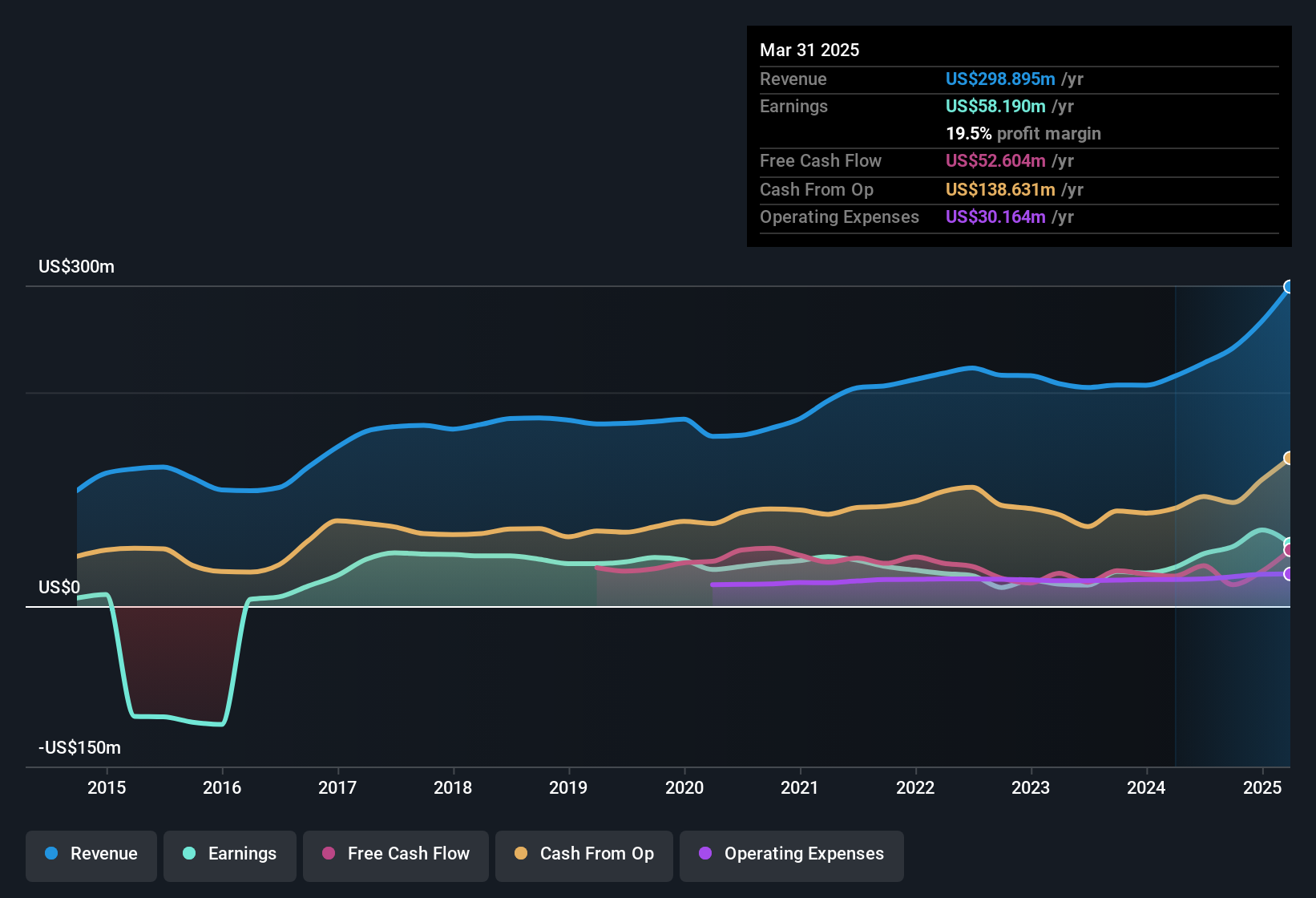This screenshot has height=898, width=1316.
Task: Toggle the Revenue legend button
Action: [91, 856]
